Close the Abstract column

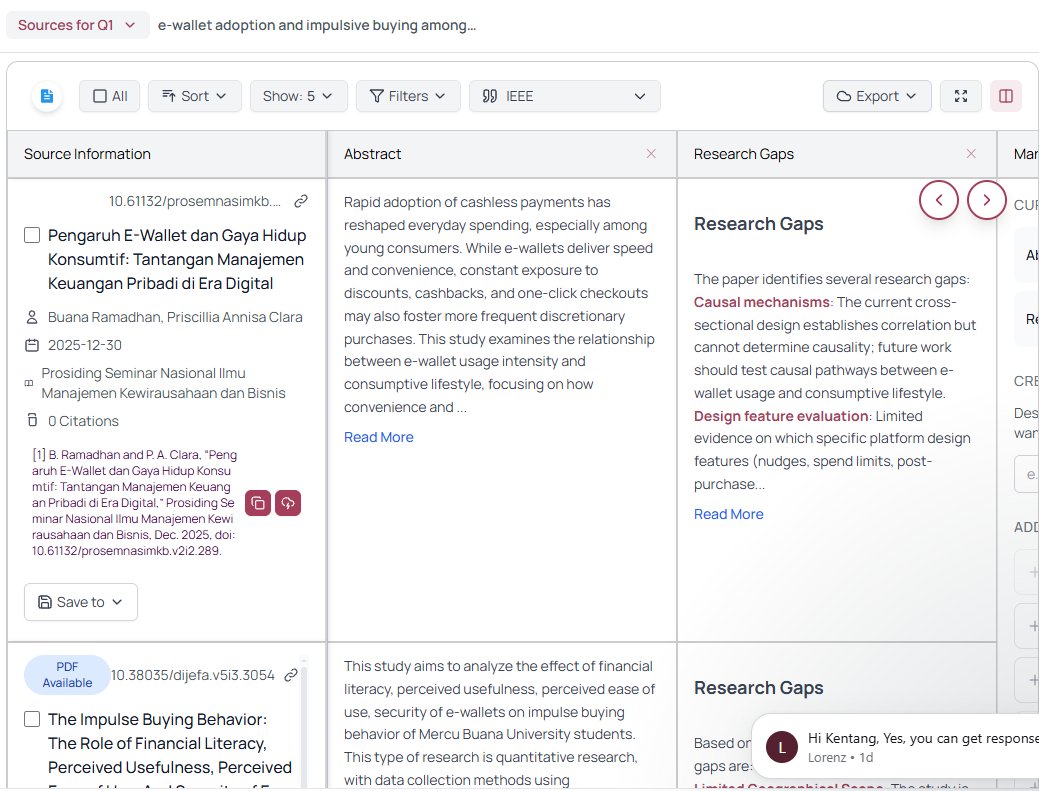pyautogui.click(x=651, y=154)
